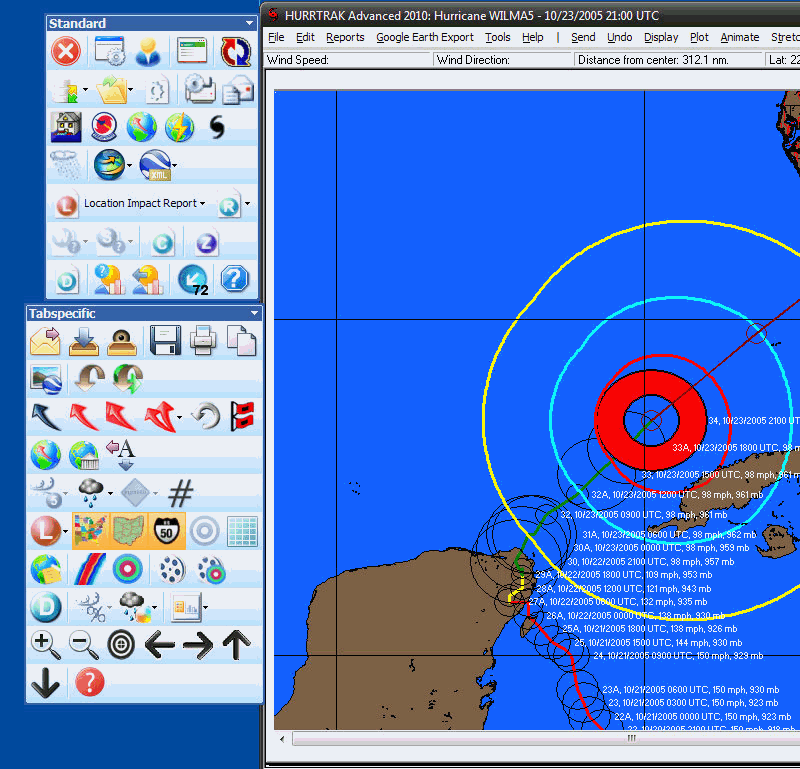Click Animate in the menu bar
Viewport: 800px width, 769px height.
(x=740, y=37)
